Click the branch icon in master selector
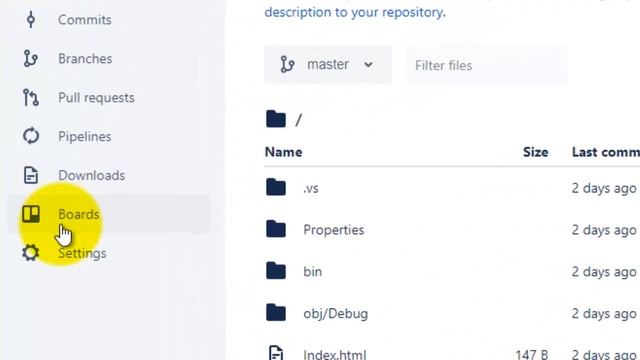The width and height of the screenshot is (640, 360). pos(287,64)
